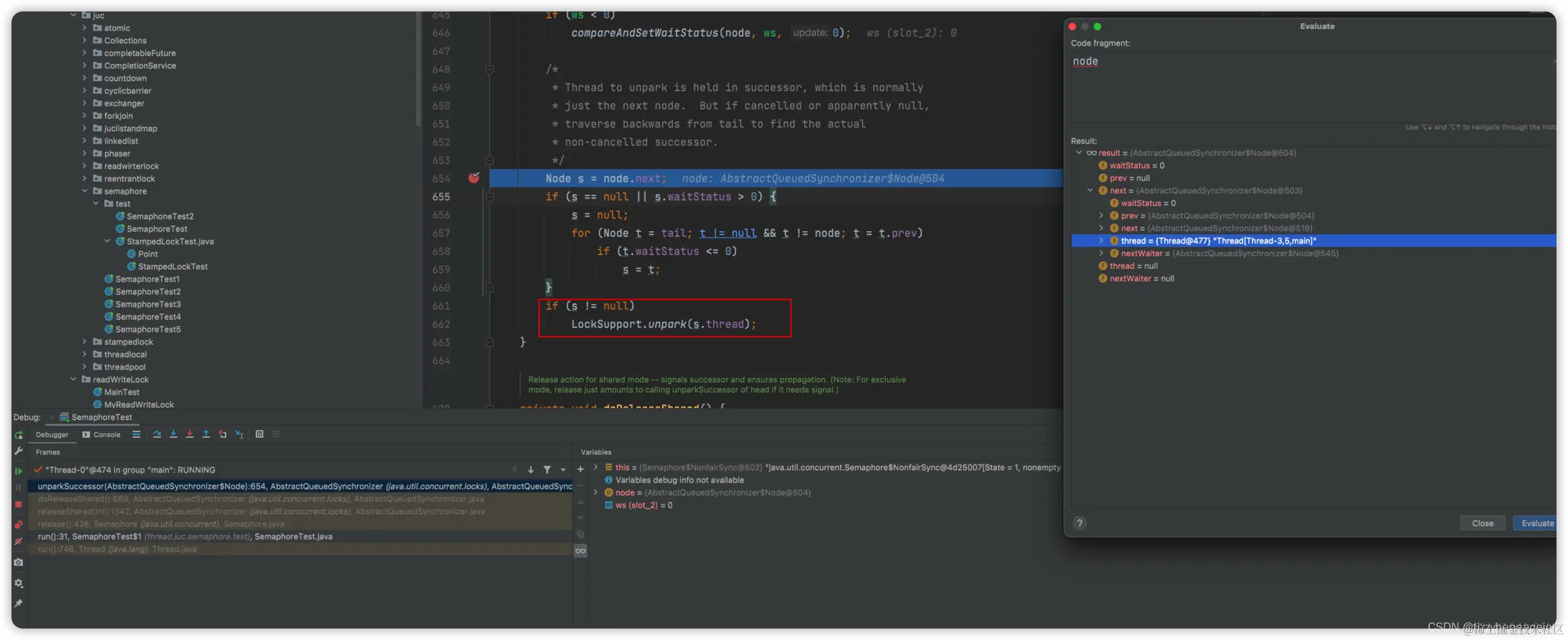
Task: Click the Trace Current Stream Chain icon
Action: click(276, 434)
